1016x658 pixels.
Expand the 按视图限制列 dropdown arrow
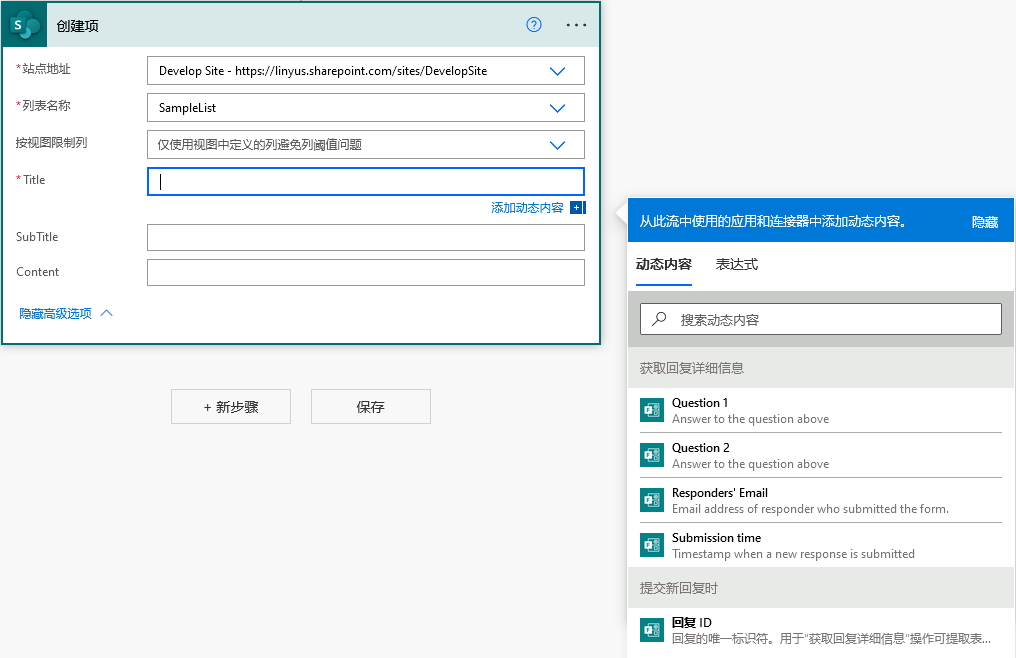pos(557,145)
